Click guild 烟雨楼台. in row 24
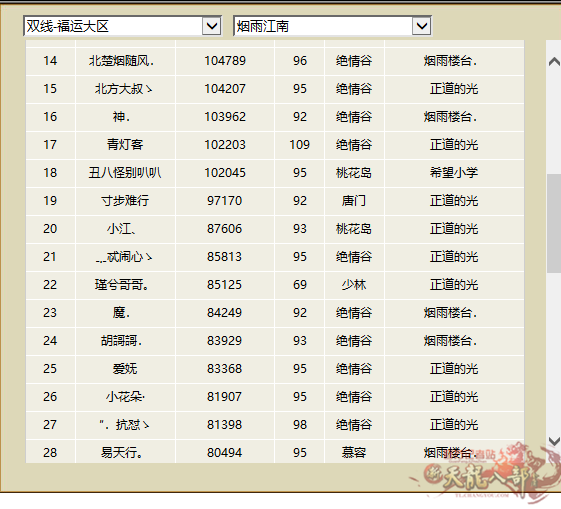 [450, 341]
